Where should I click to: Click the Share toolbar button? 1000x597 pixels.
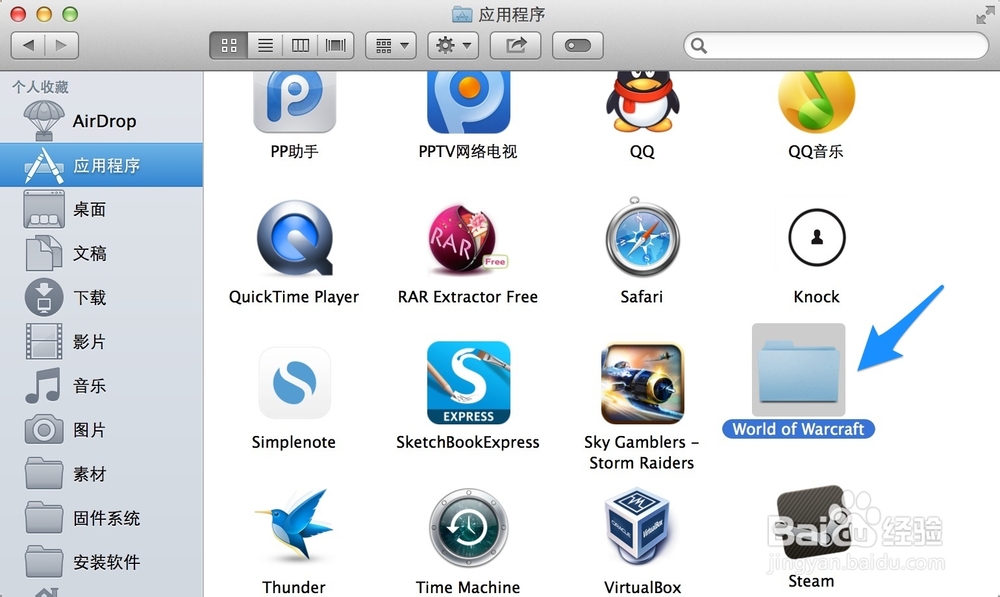(x=515, y=45)
